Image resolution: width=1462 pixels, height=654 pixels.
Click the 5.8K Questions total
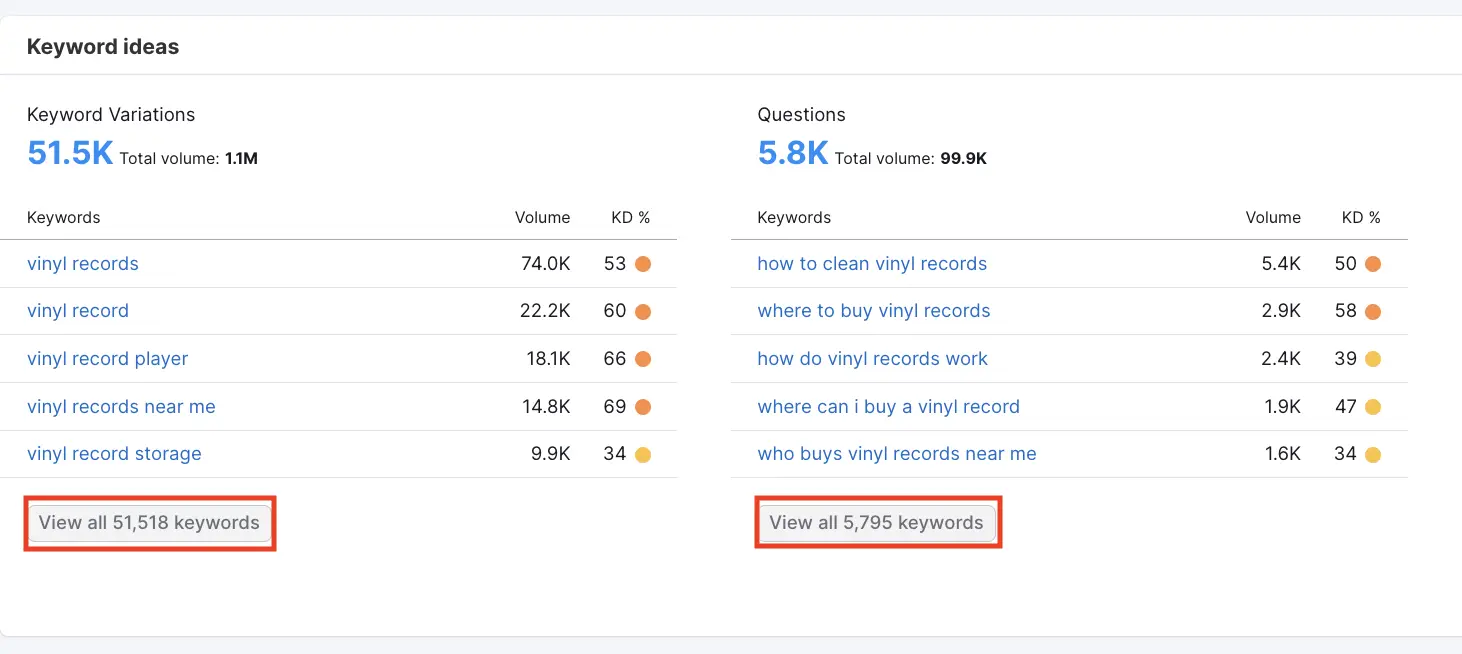[793, 153]
